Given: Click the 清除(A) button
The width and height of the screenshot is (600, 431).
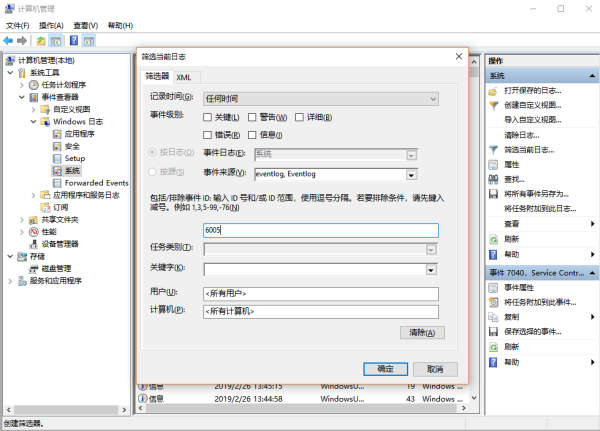Looking at the screenshot, I should 422,333.
